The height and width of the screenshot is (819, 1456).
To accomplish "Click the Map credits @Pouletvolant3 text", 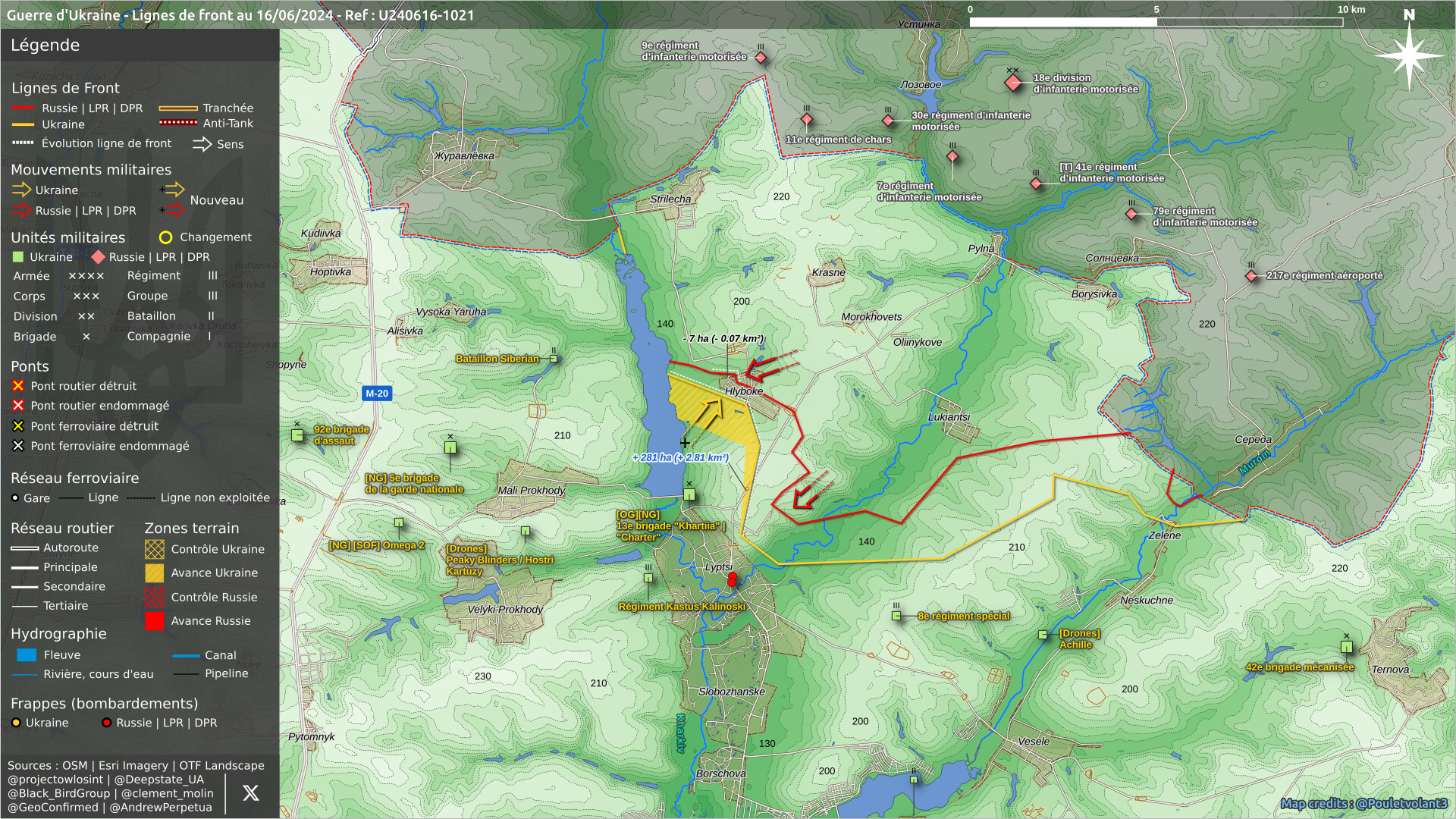I will pyautogui.click(x=1363, y=804).
